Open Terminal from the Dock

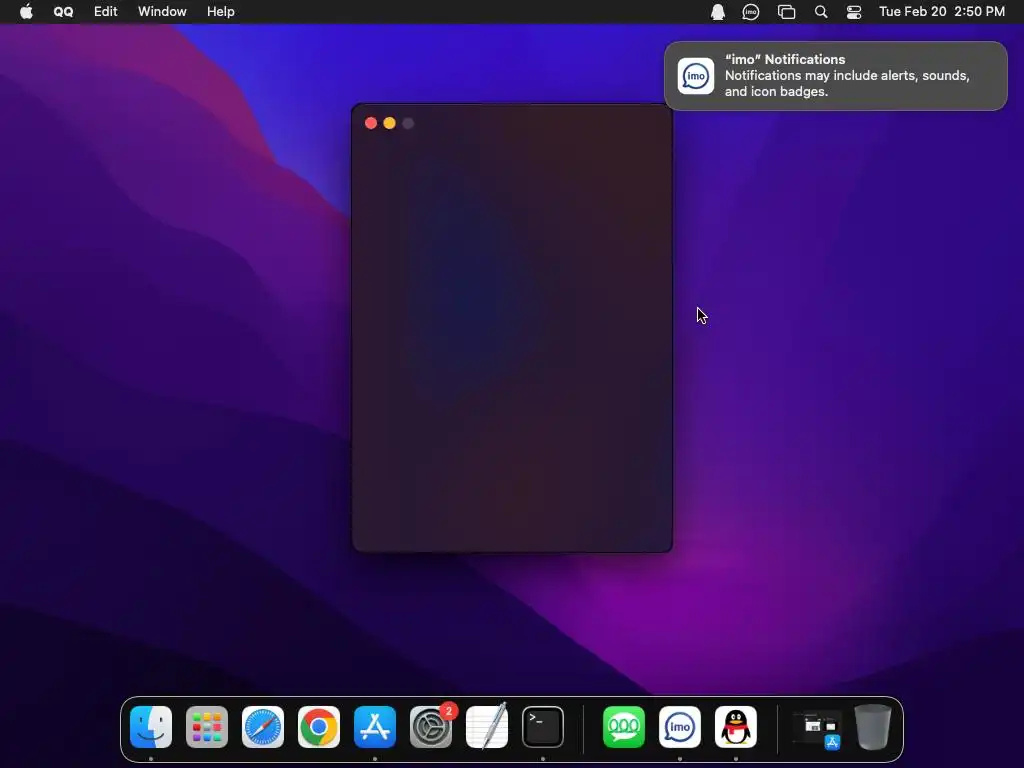[543, 727]
